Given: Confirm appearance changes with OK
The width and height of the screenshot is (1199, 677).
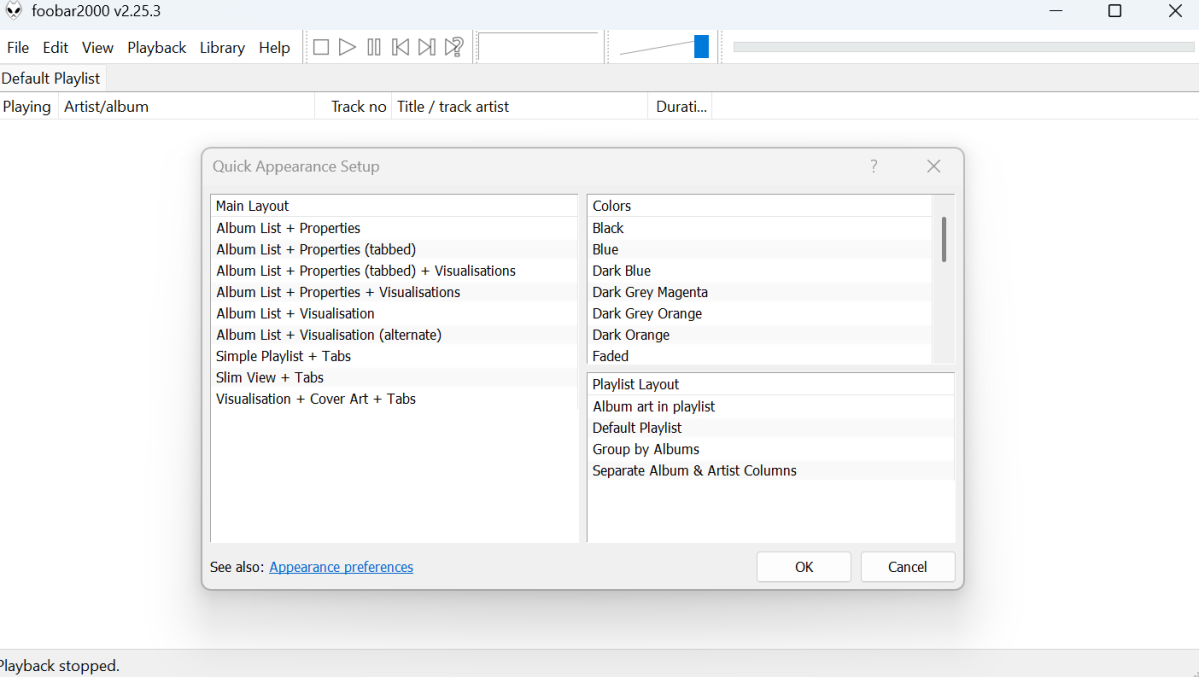Looking at the screenshot, I should pos(803,566).
